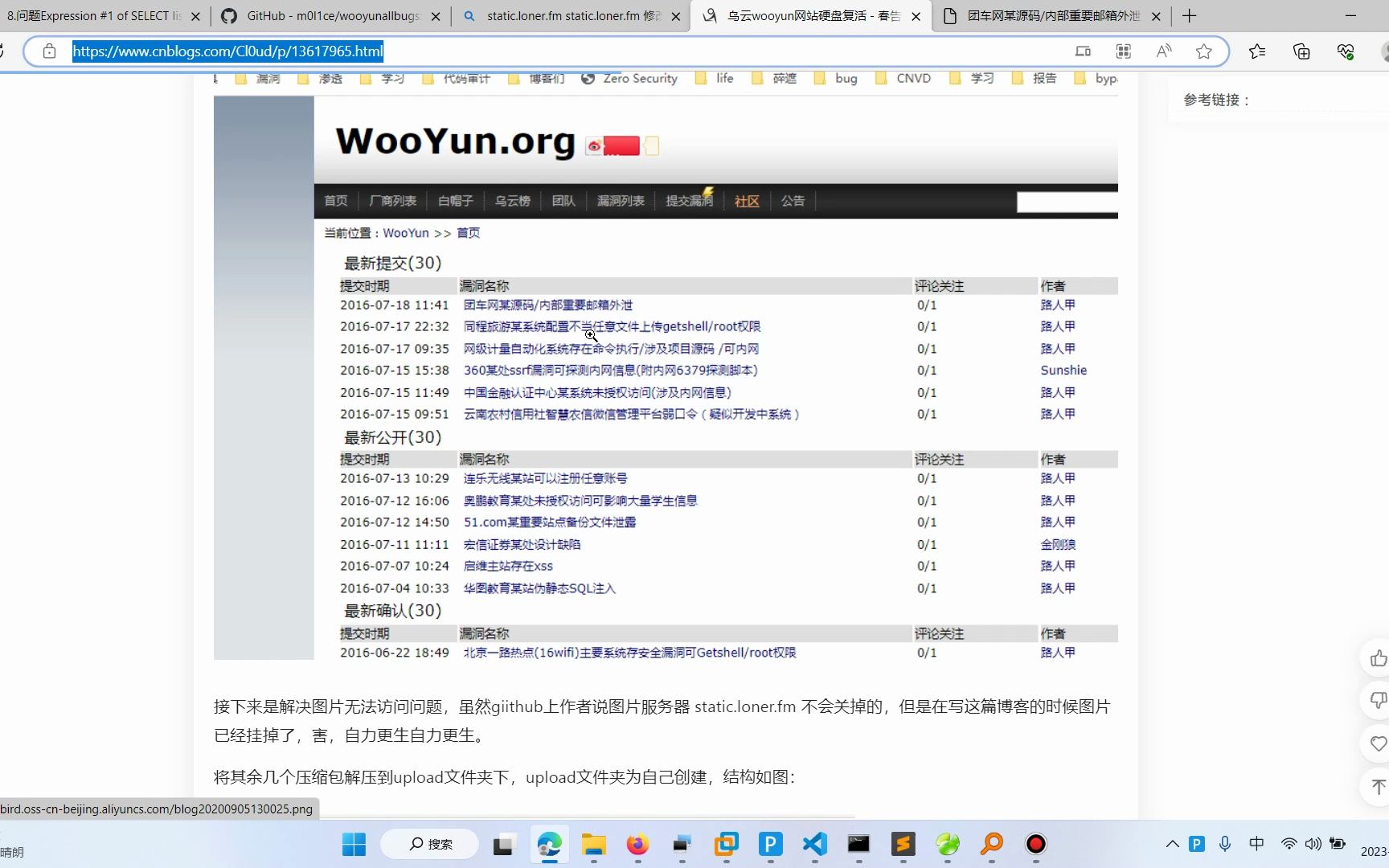
Task: Click the P icon in system tray
Action: click(1197, 844)
